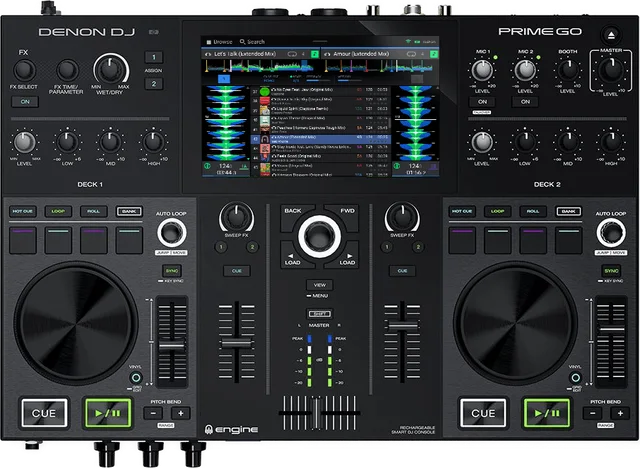Image resolution: width=640 pixels, height=468 pixels.
Task: Tap the Deck 2 CUE button
Action: coord(483,413)
